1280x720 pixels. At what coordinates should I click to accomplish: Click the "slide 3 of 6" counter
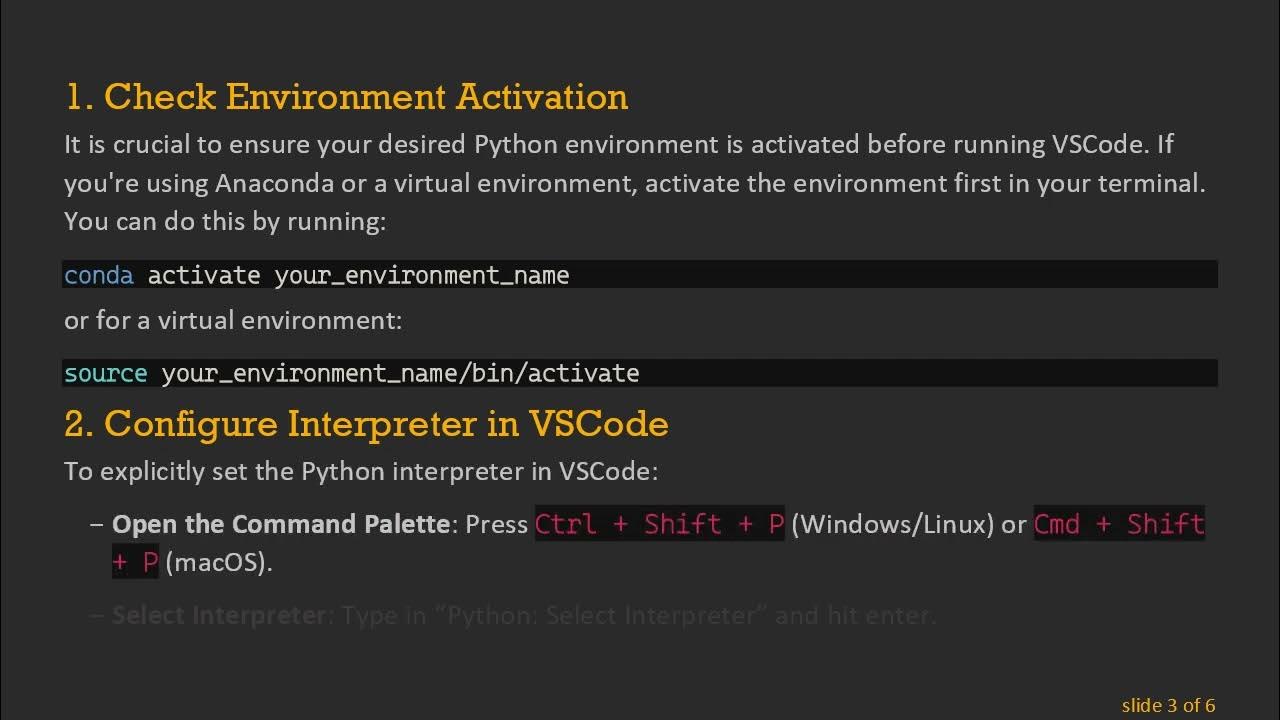1168,705
